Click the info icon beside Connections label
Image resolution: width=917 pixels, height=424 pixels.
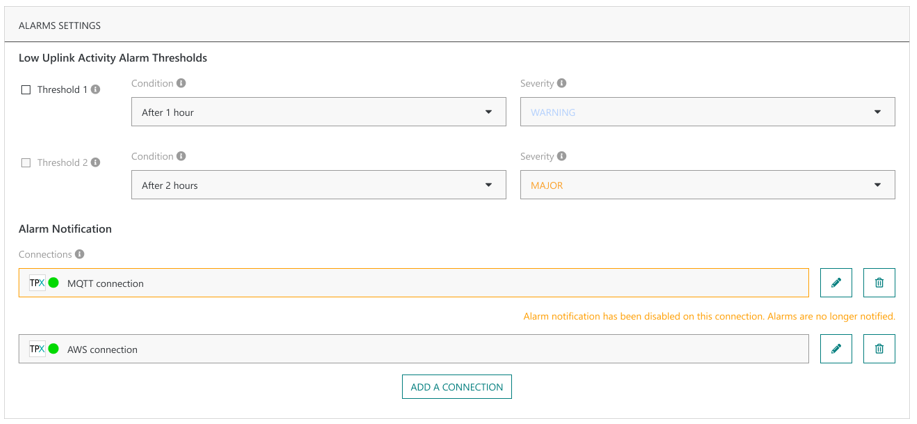pos(79,255)
